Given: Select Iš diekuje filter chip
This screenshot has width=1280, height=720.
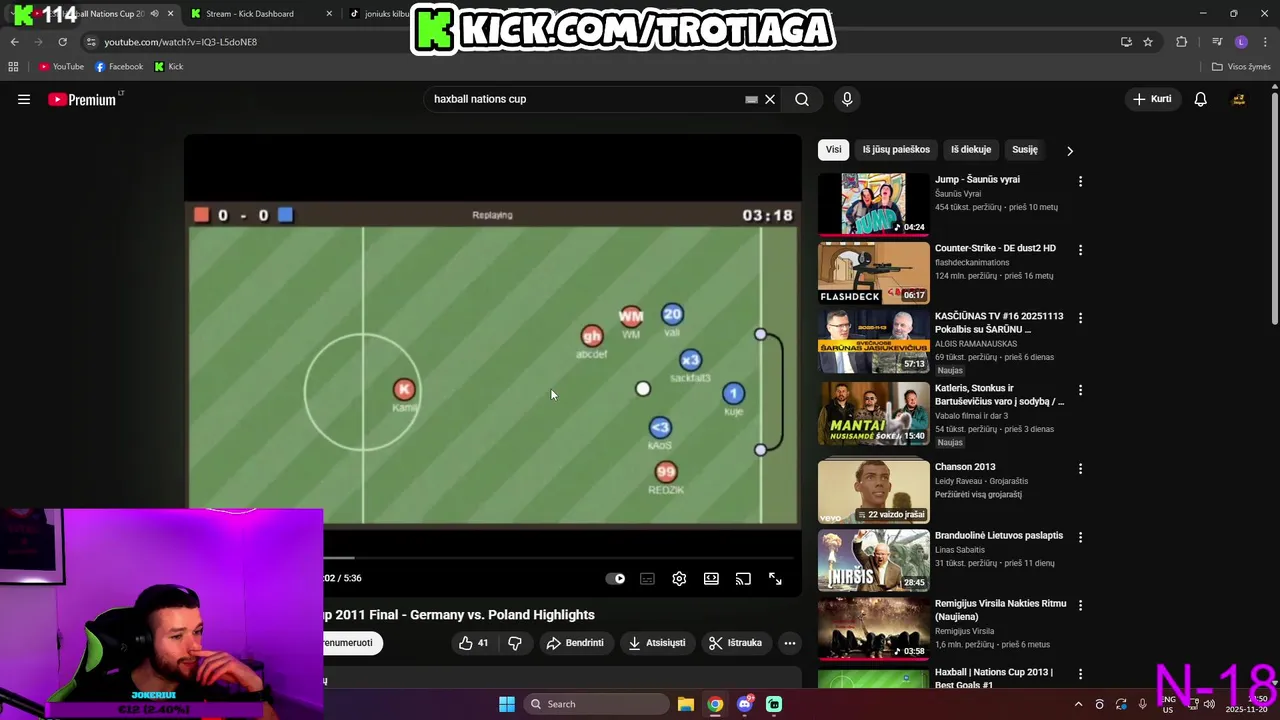Looking at the screenshot, I should coord(971,150).
